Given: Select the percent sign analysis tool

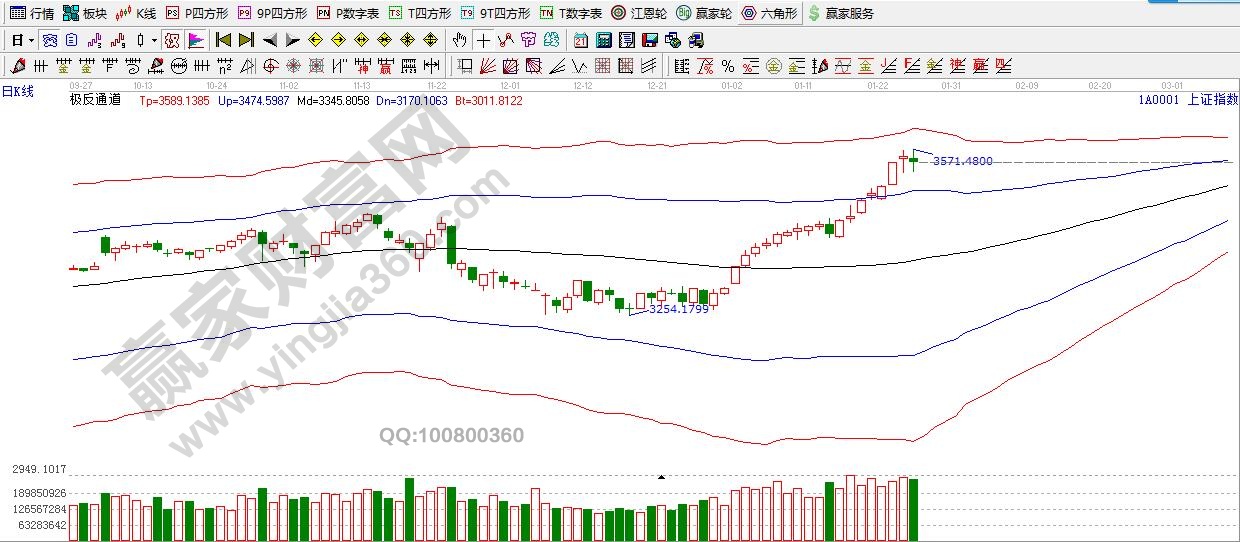Looking at the screenshot, I should (727, 67).
